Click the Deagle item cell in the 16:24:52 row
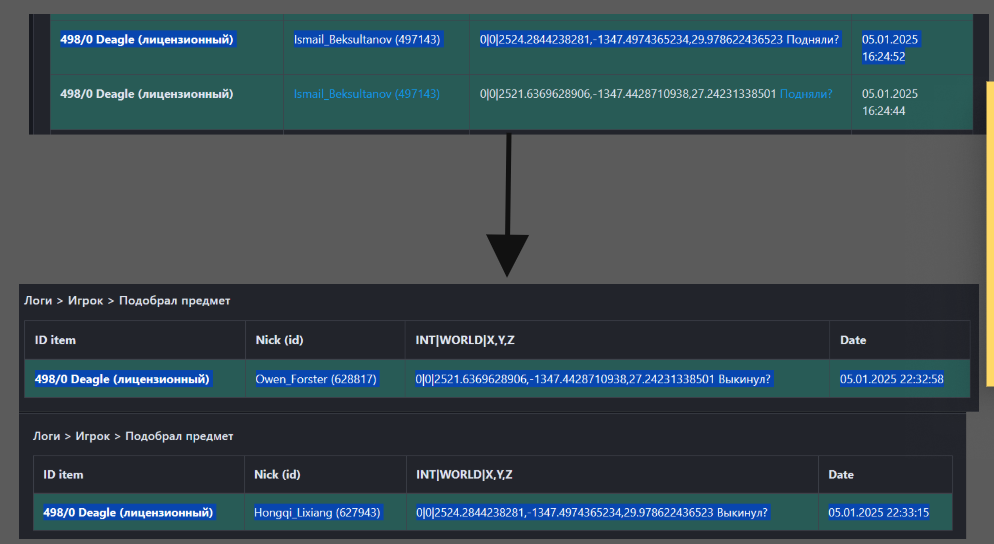The height and width of the screenshot is (544, 994). tap(147, 40)
